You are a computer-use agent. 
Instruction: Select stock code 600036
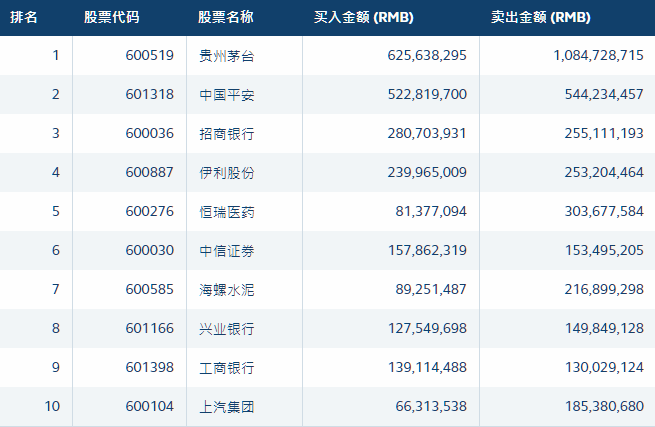pyautogui.click(x=150, y=133)
